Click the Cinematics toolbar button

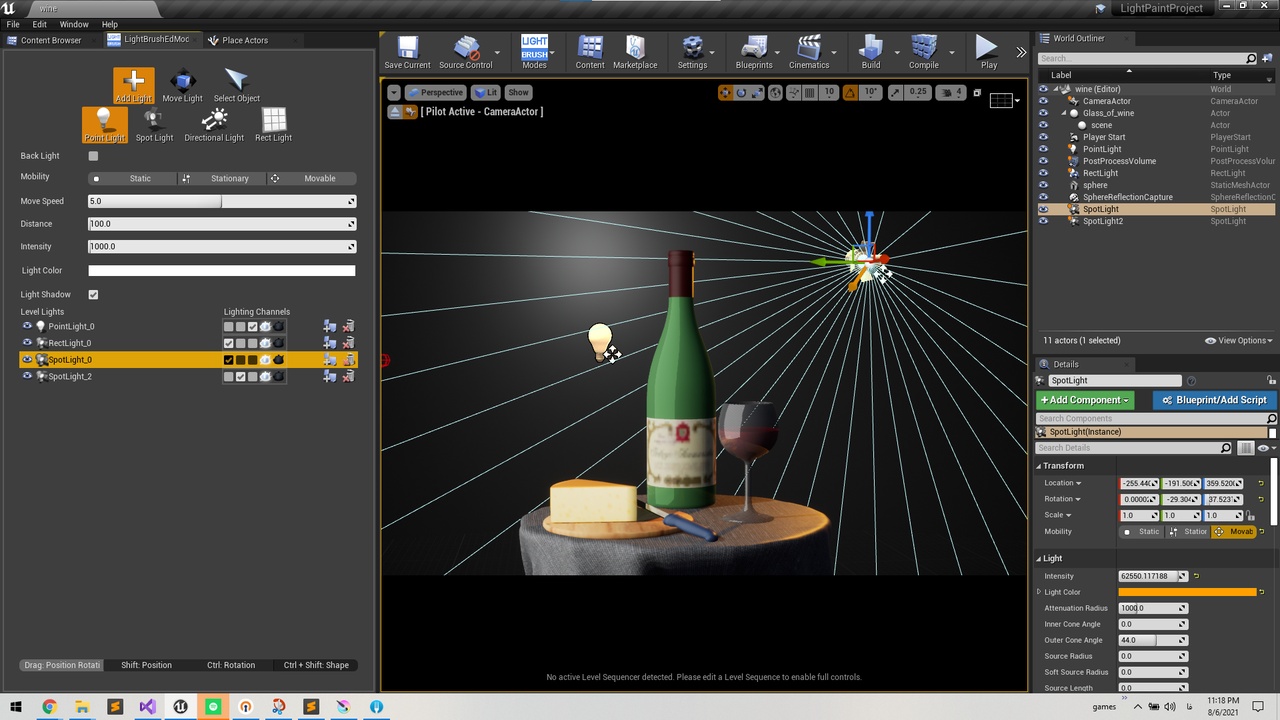809,53
